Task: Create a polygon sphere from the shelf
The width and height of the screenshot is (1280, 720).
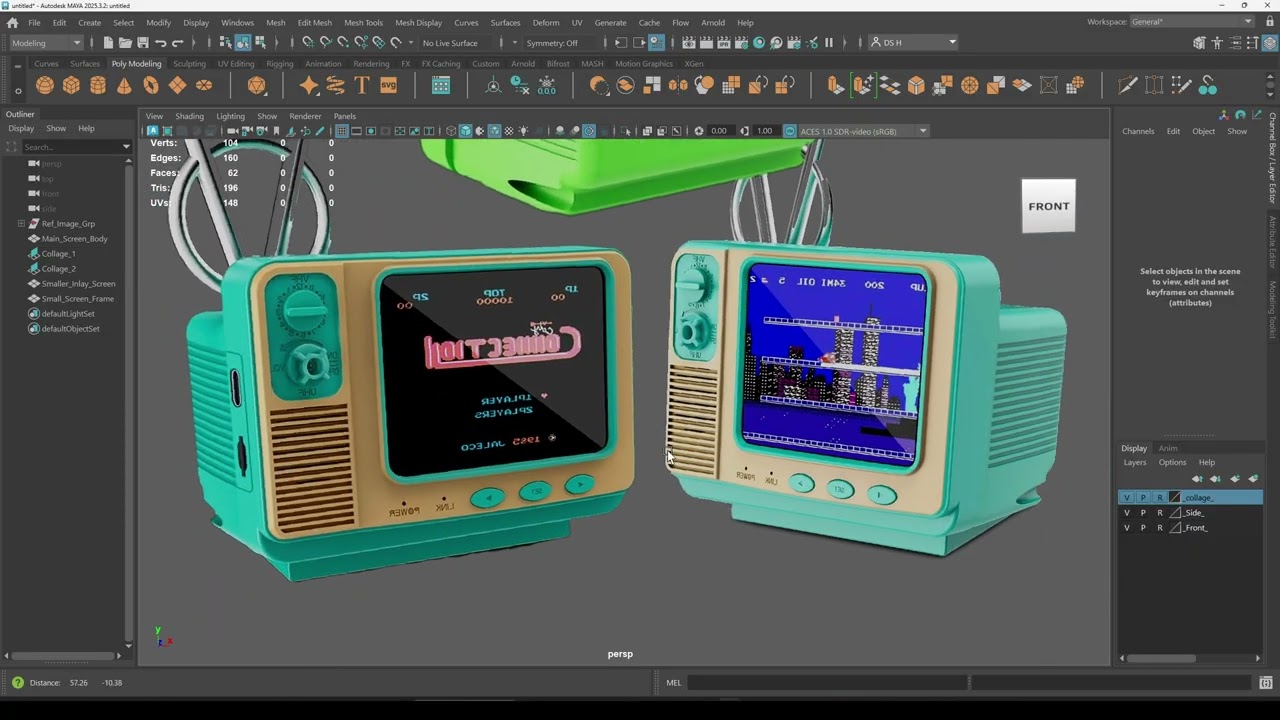Action: pos(45,86)
